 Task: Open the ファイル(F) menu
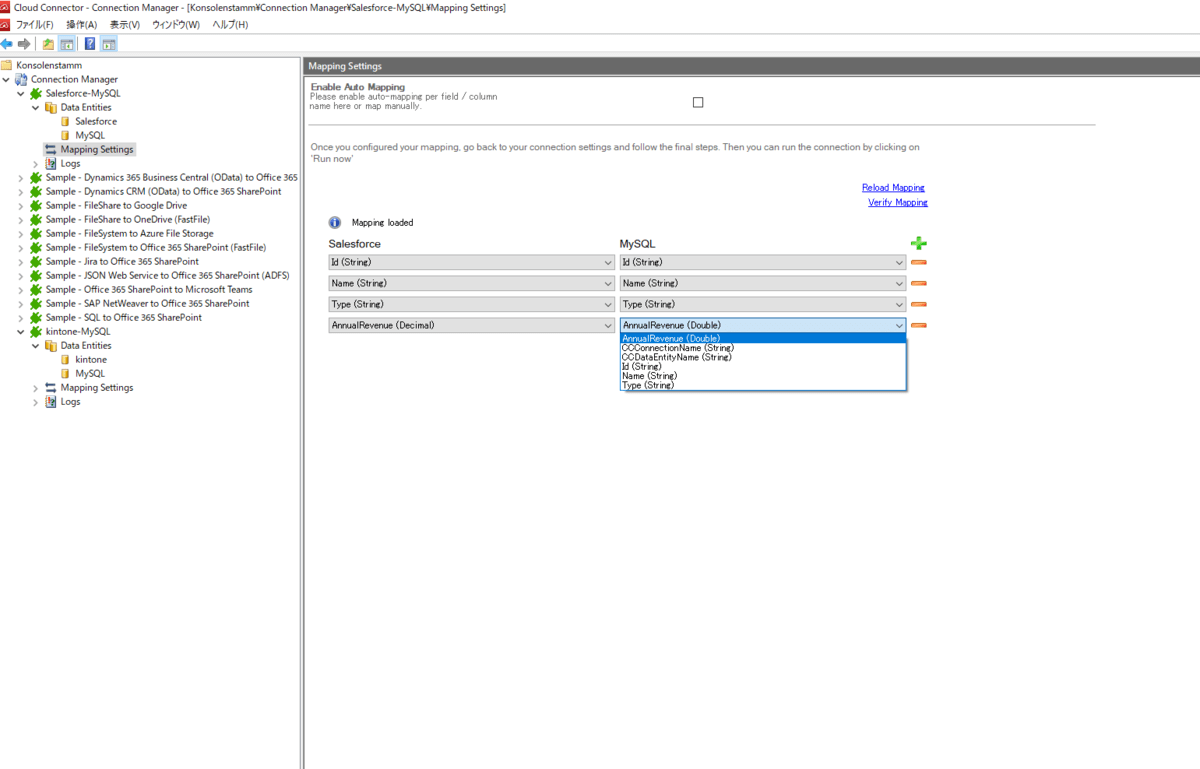[35, 24]
